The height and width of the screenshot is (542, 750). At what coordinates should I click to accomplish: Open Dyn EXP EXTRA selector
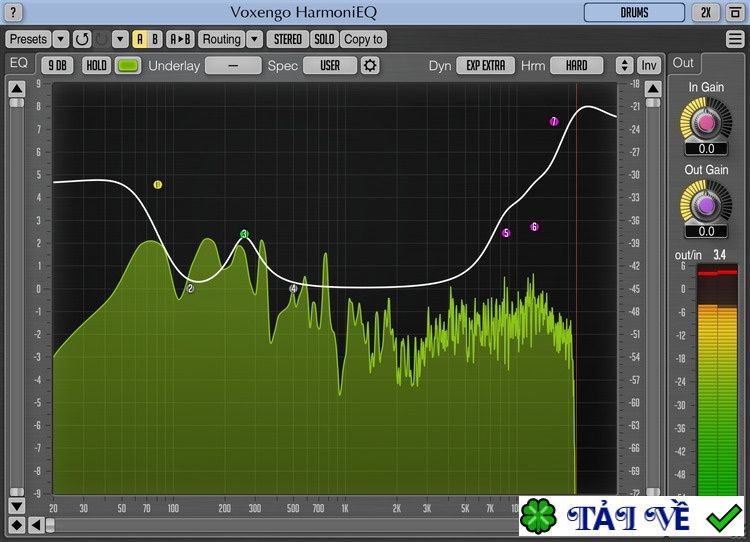click(485, 65)
